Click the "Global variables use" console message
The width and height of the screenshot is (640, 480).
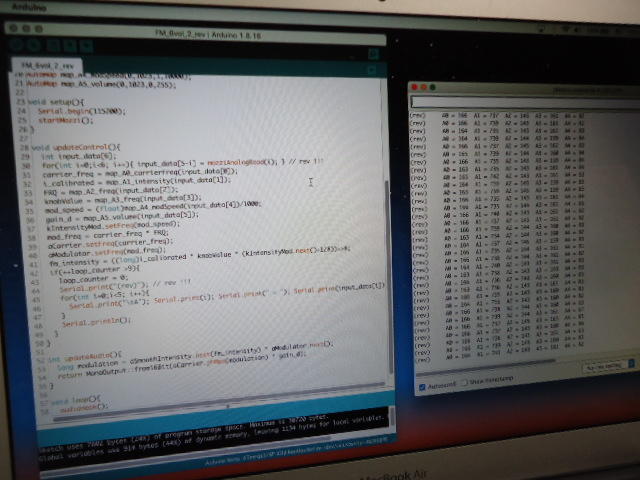click(212, 439)
